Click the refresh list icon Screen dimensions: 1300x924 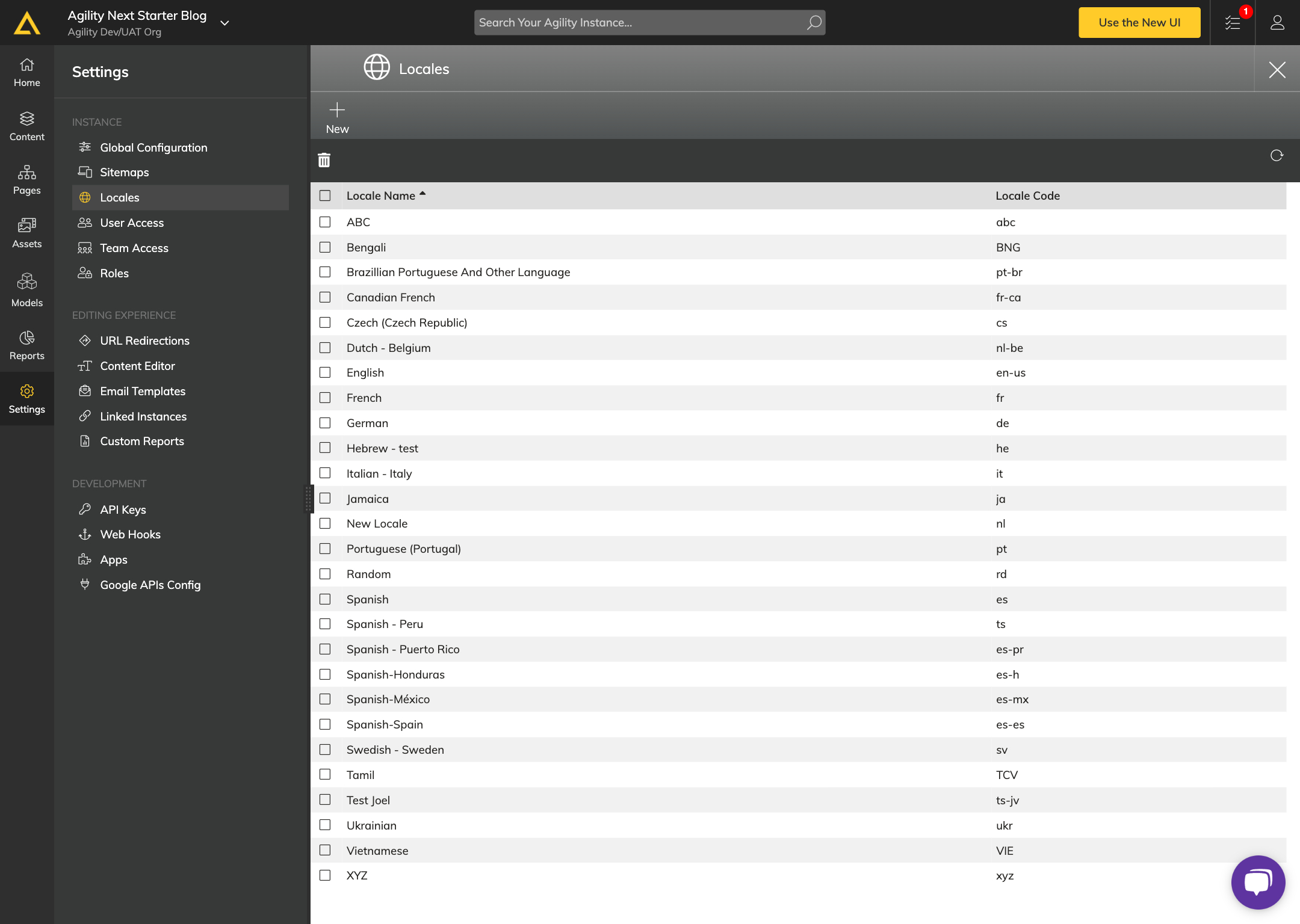click(x=1277, y=156)
